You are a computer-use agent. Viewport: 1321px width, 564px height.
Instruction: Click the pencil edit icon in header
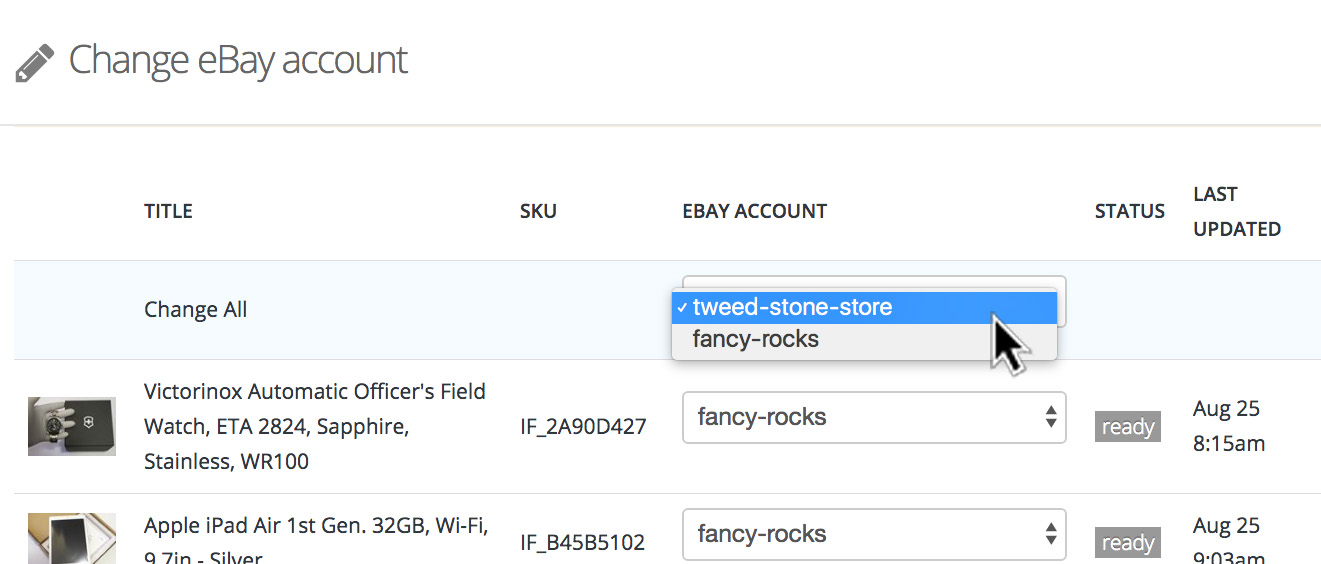coord(35,62)
